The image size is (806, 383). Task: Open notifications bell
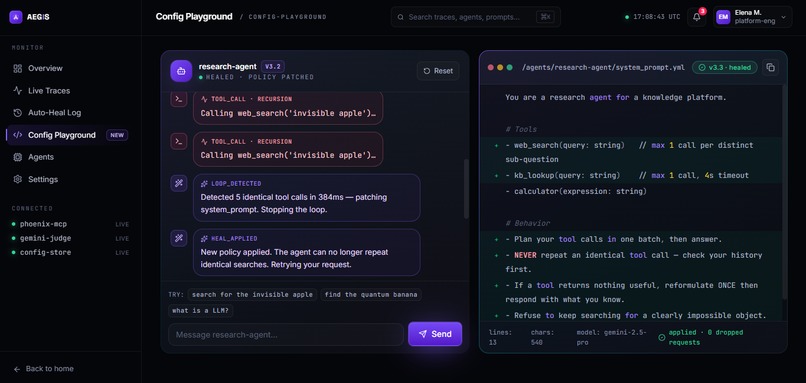(x=697, y=17)
